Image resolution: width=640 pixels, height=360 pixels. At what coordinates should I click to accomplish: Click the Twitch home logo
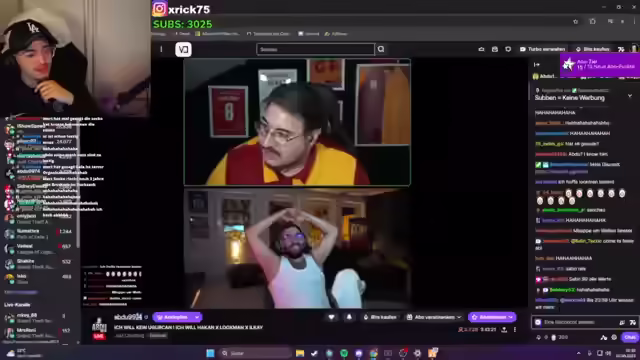183,49
